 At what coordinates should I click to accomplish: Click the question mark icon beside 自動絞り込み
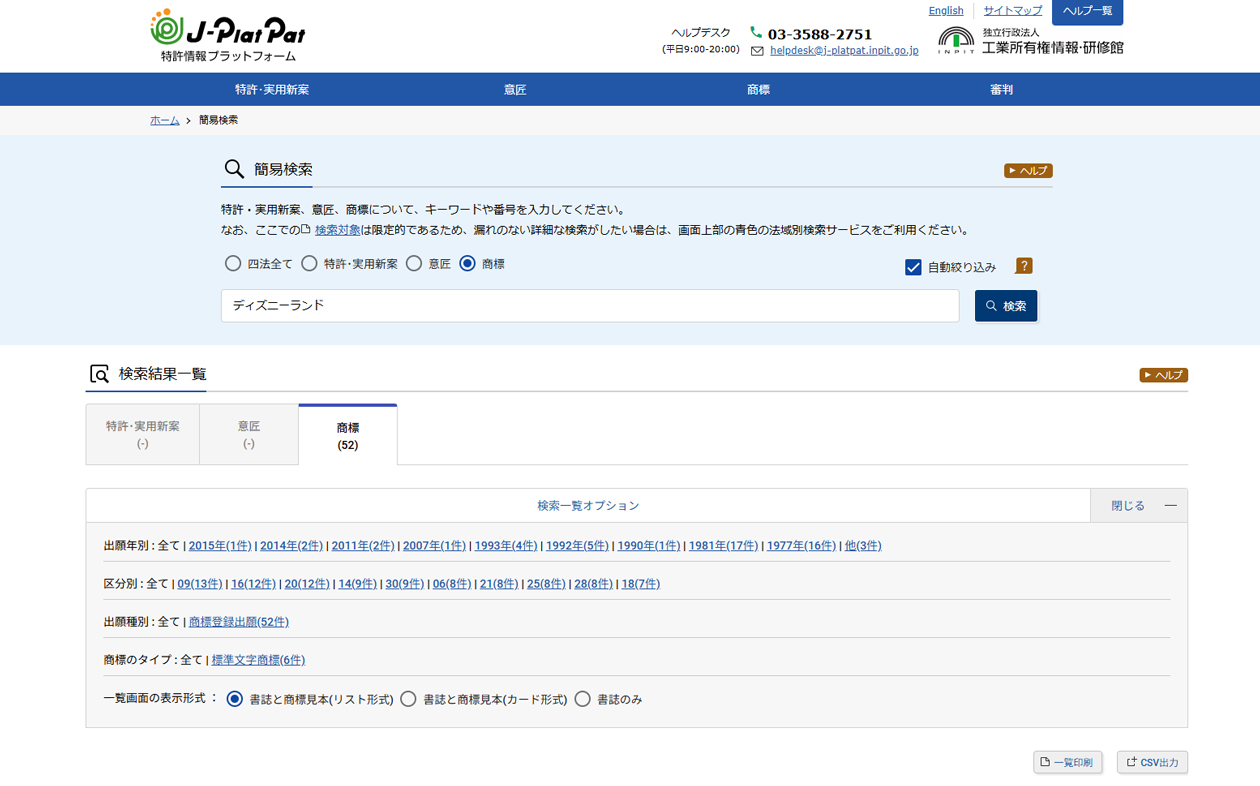[1023, 266]
